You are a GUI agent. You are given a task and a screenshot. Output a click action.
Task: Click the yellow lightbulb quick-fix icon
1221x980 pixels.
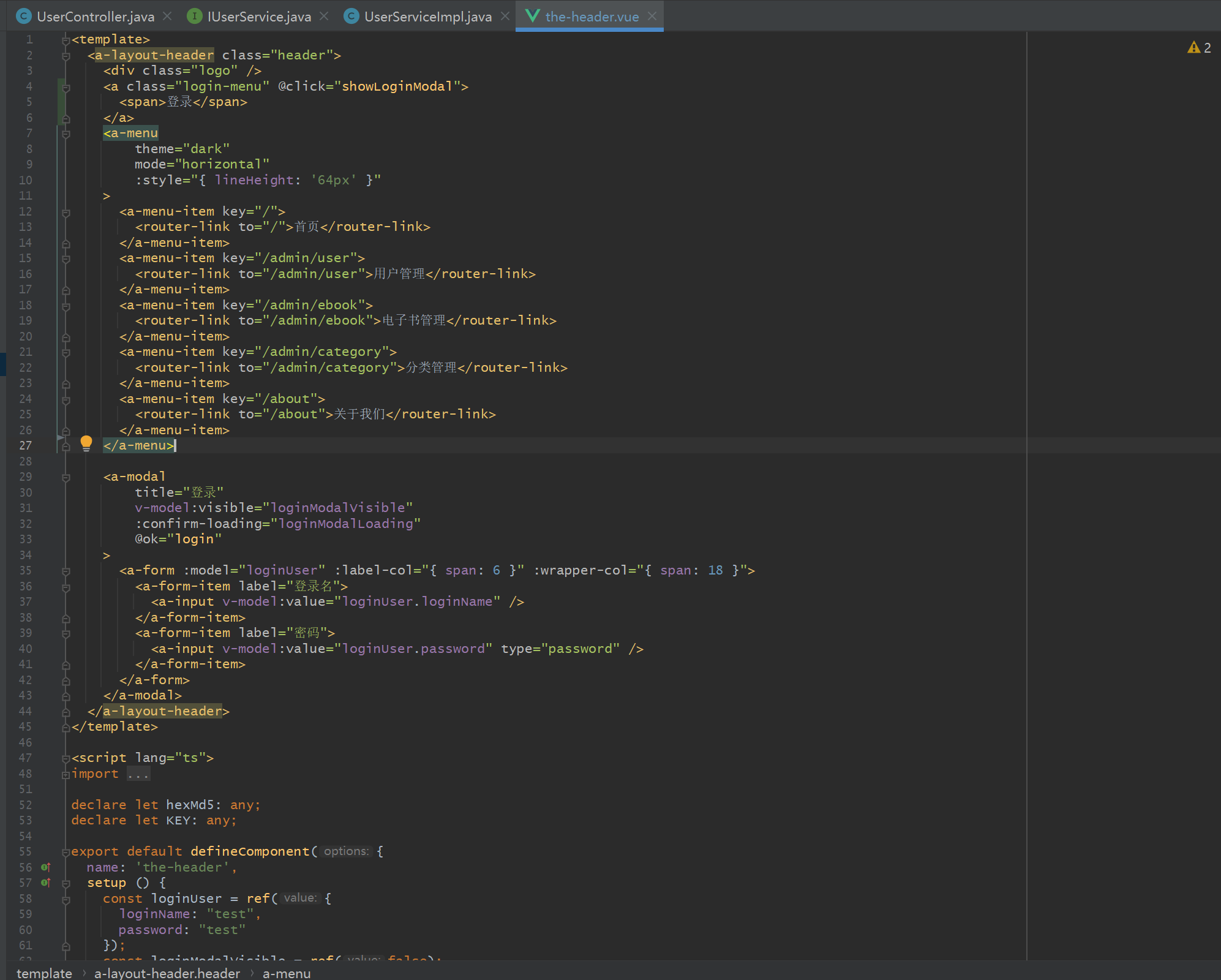86,443
